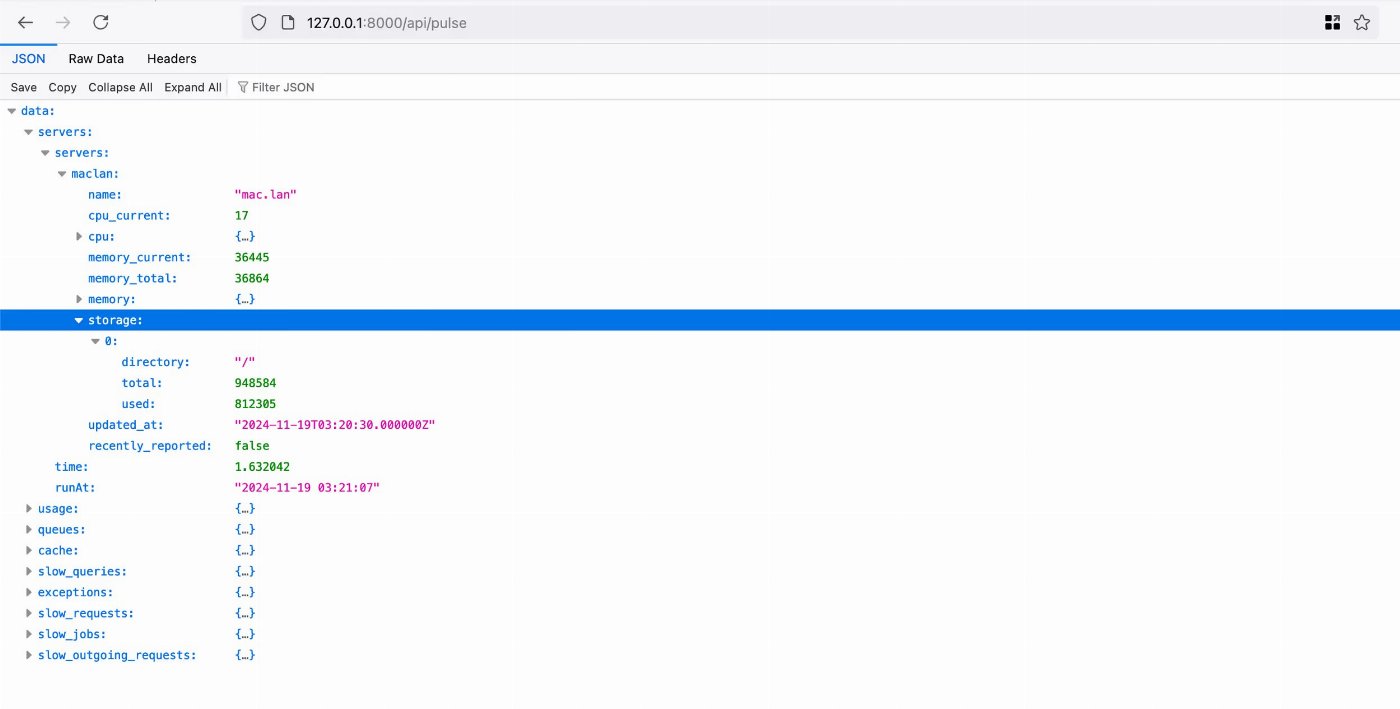
Task: Click the used value 812305
Action: pyautogui.click(x=255, y=404)
